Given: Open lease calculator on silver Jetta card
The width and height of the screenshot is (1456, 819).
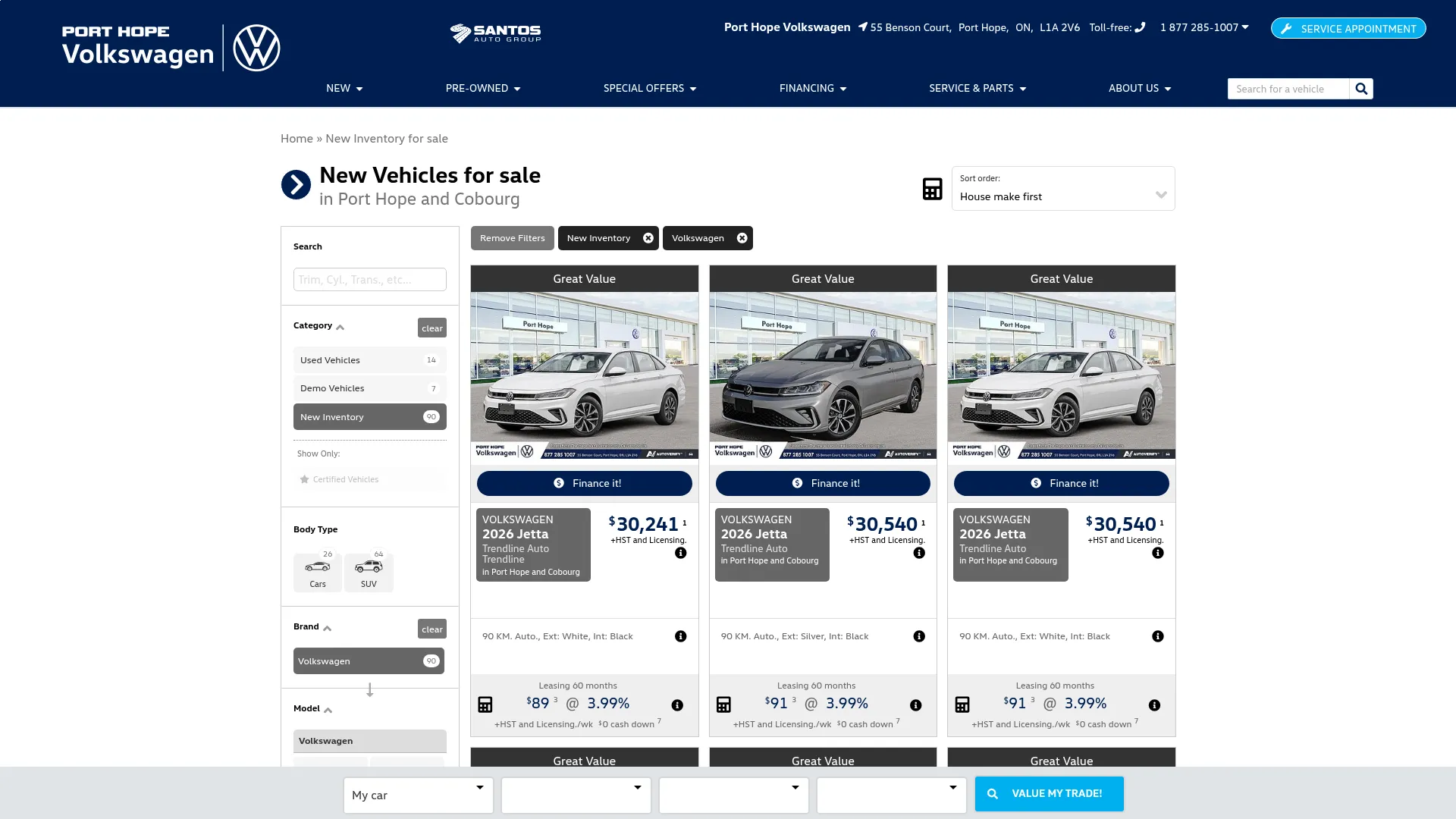Looking at the screenshot, I should [x=723, y=704].
